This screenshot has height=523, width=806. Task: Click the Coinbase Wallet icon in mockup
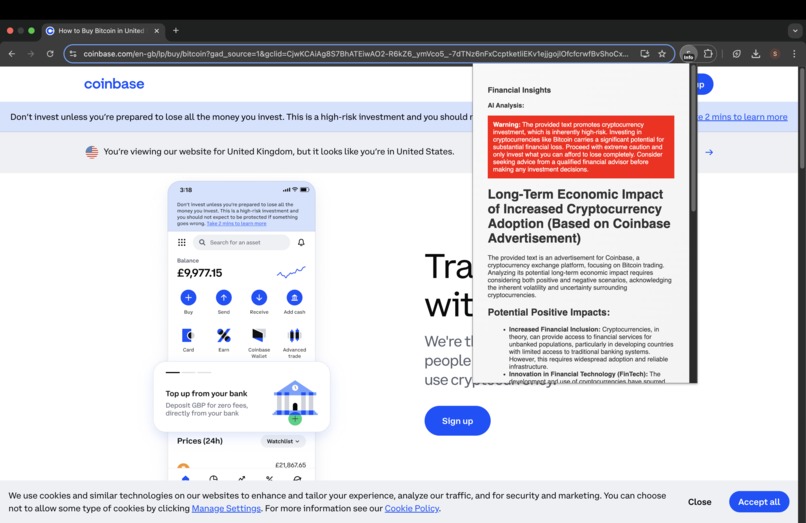259,335
